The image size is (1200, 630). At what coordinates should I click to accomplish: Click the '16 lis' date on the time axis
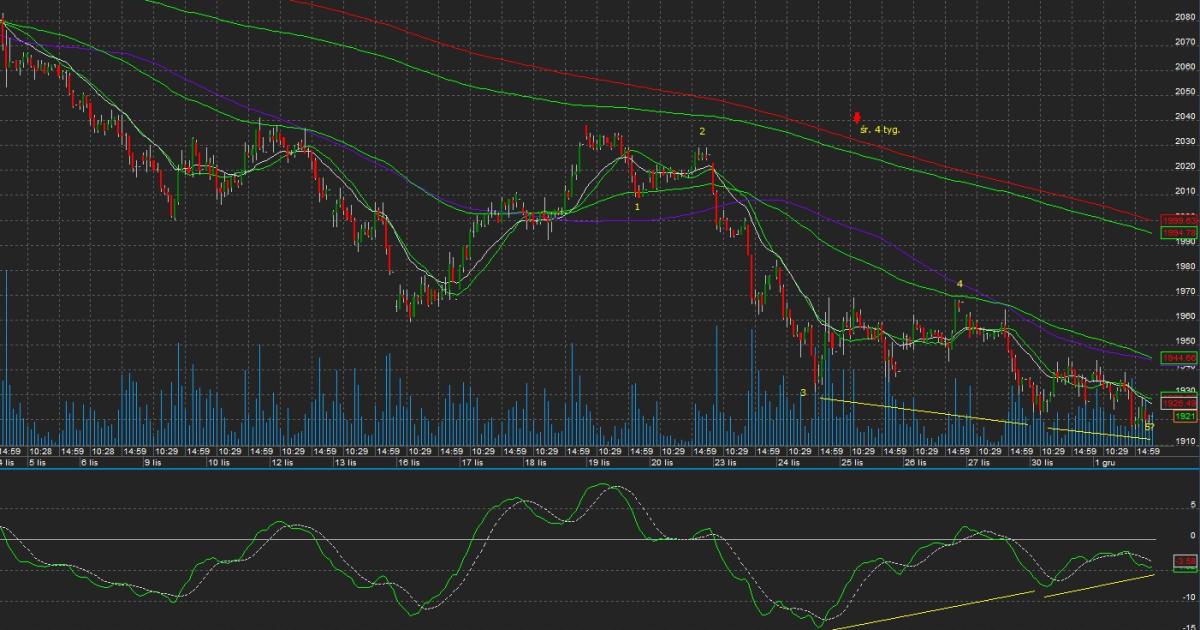pyautogui.click(x=405, y=463)
